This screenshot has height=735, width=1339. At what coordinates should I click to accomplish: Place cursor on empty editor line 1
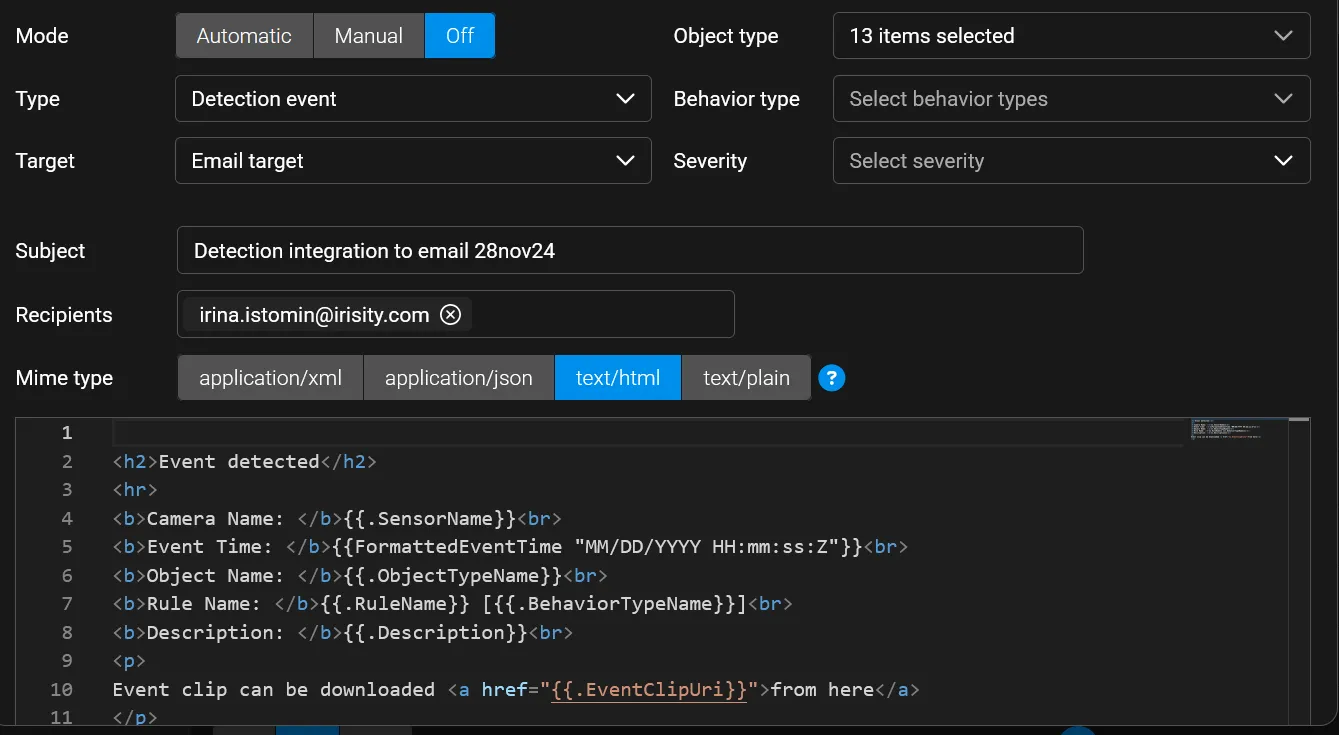point(648,433)
